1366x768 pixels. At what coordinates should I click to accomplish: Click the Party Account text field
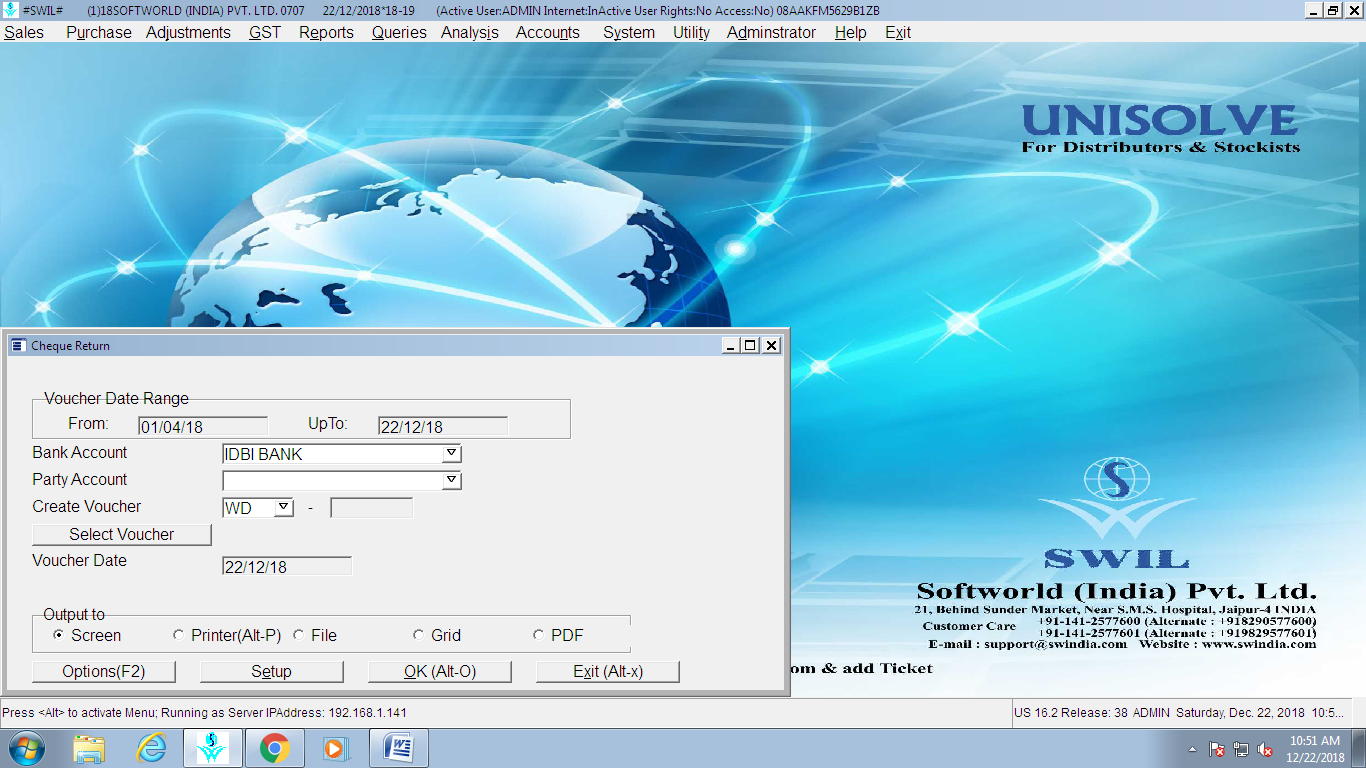[x=333, y=481]
